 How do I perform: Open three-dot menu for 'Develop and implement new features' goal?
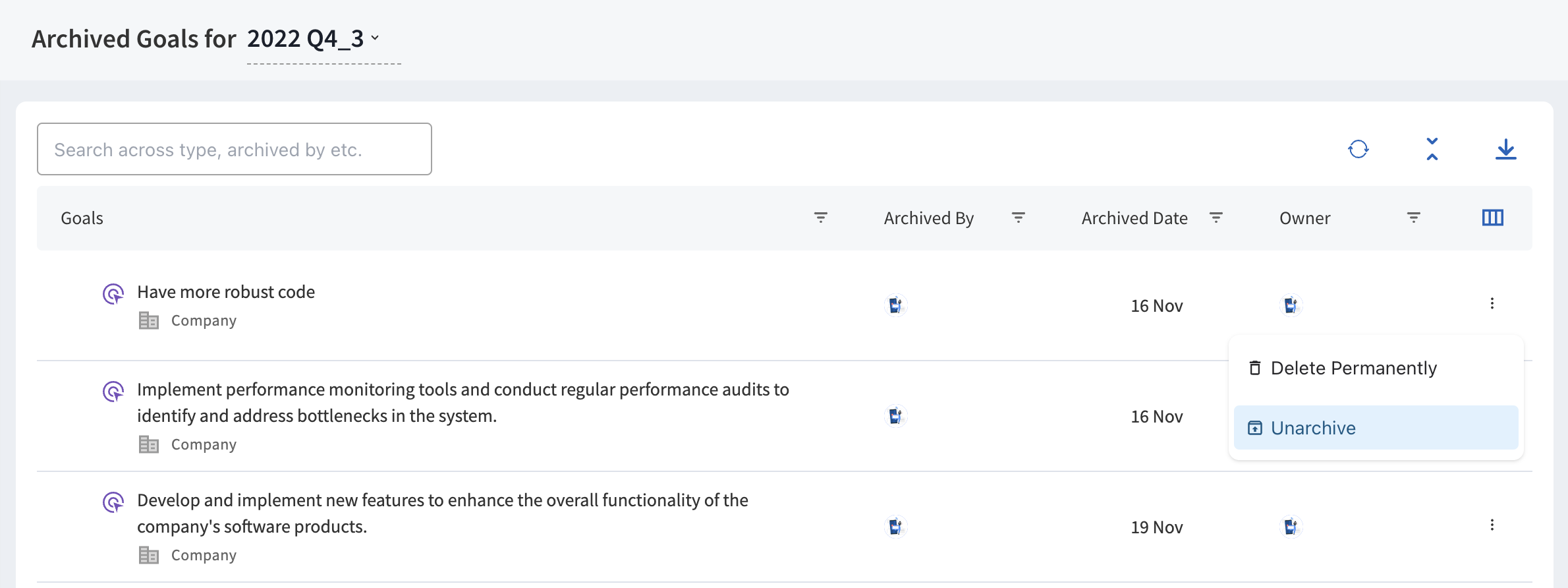coord(1492,525)
